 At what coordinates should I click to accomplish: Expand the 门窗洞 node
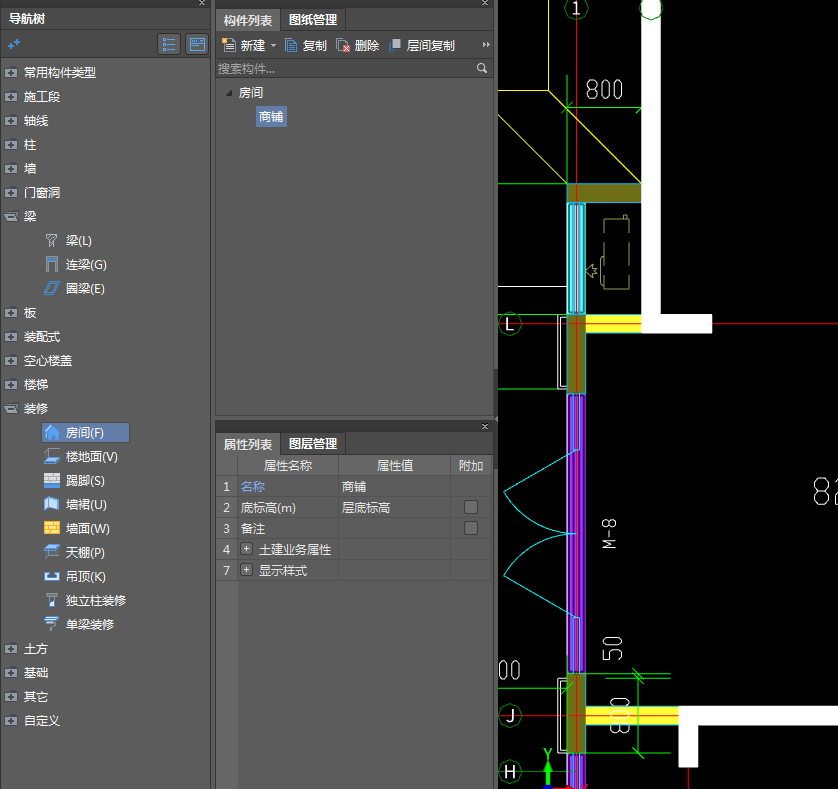coord(11,192)
